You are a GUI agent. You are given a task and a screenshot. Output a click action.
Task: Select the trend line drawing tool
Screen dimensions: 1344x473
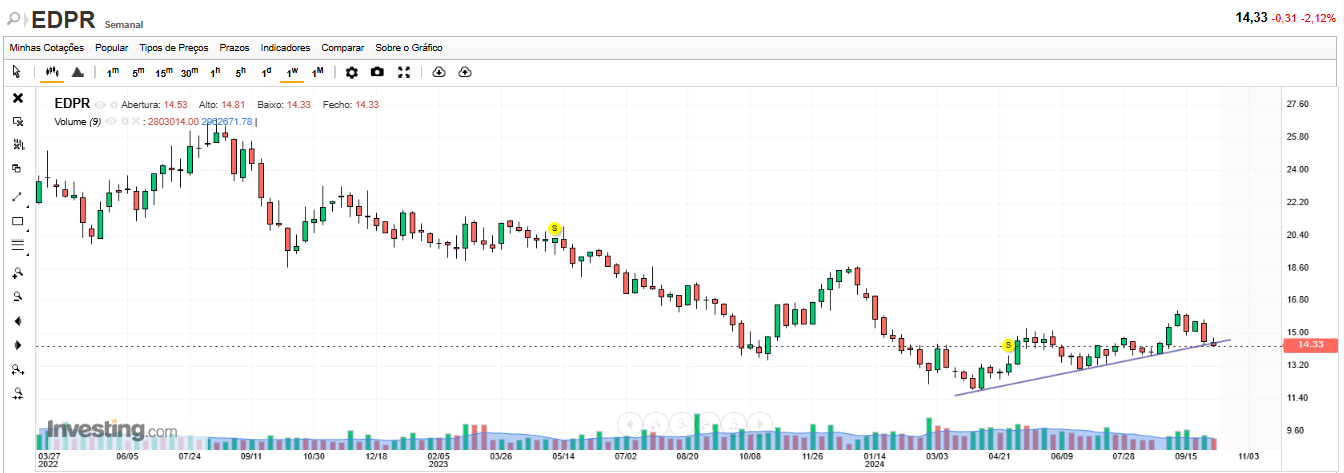(17, 197)
